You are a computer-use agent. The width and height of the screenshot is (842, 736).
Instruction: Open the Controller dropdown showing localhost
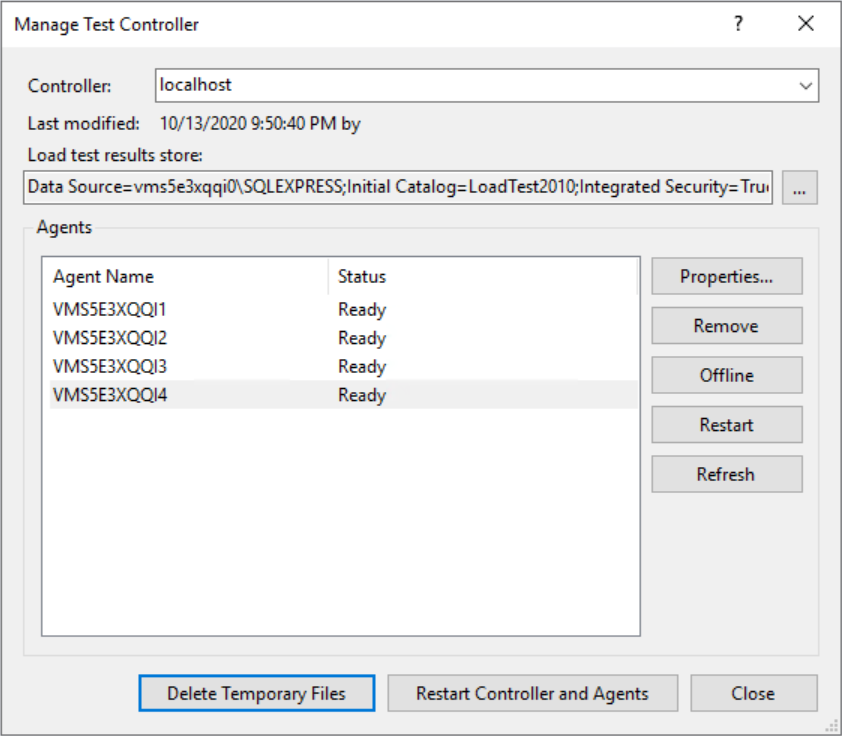point(487,85)
